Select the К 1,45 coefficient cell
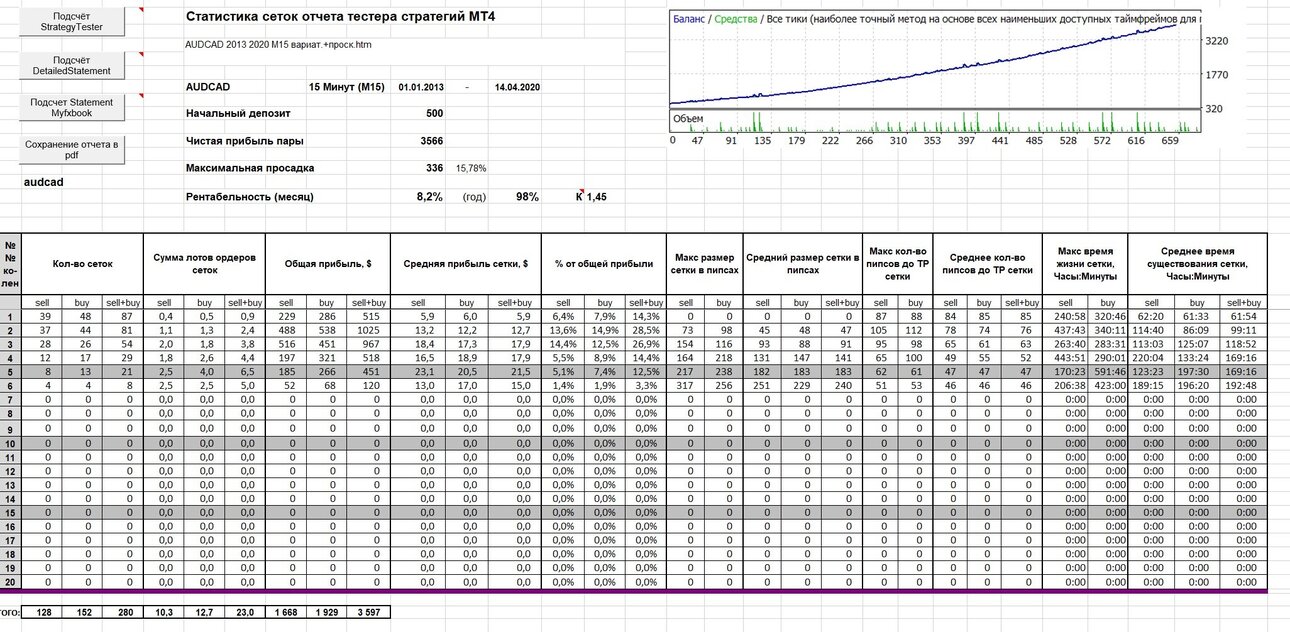The image size is (1290, 632). coord(591,197)
